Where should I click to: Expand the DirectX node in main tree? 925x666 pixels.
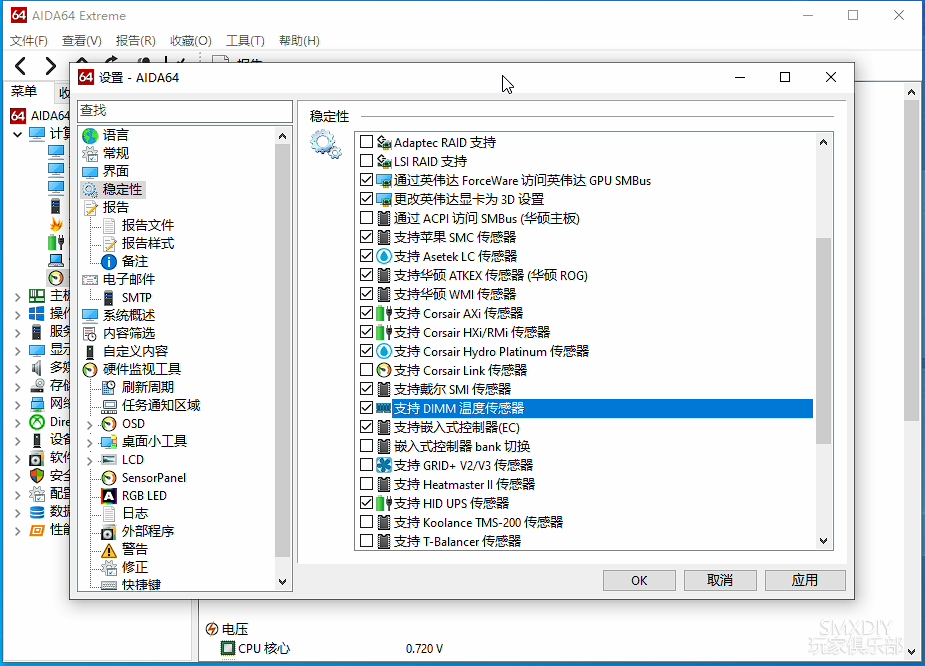click(x=18, y=422)
